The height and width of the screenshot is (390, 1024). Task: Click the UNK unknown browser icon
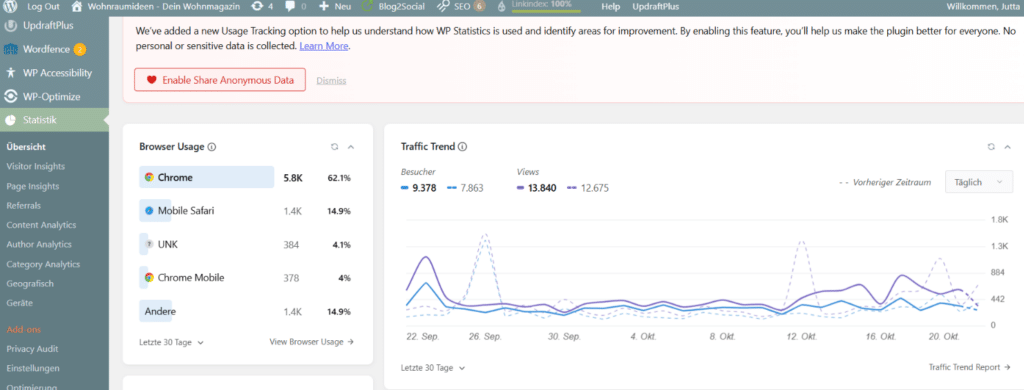(x=149, y=244)
